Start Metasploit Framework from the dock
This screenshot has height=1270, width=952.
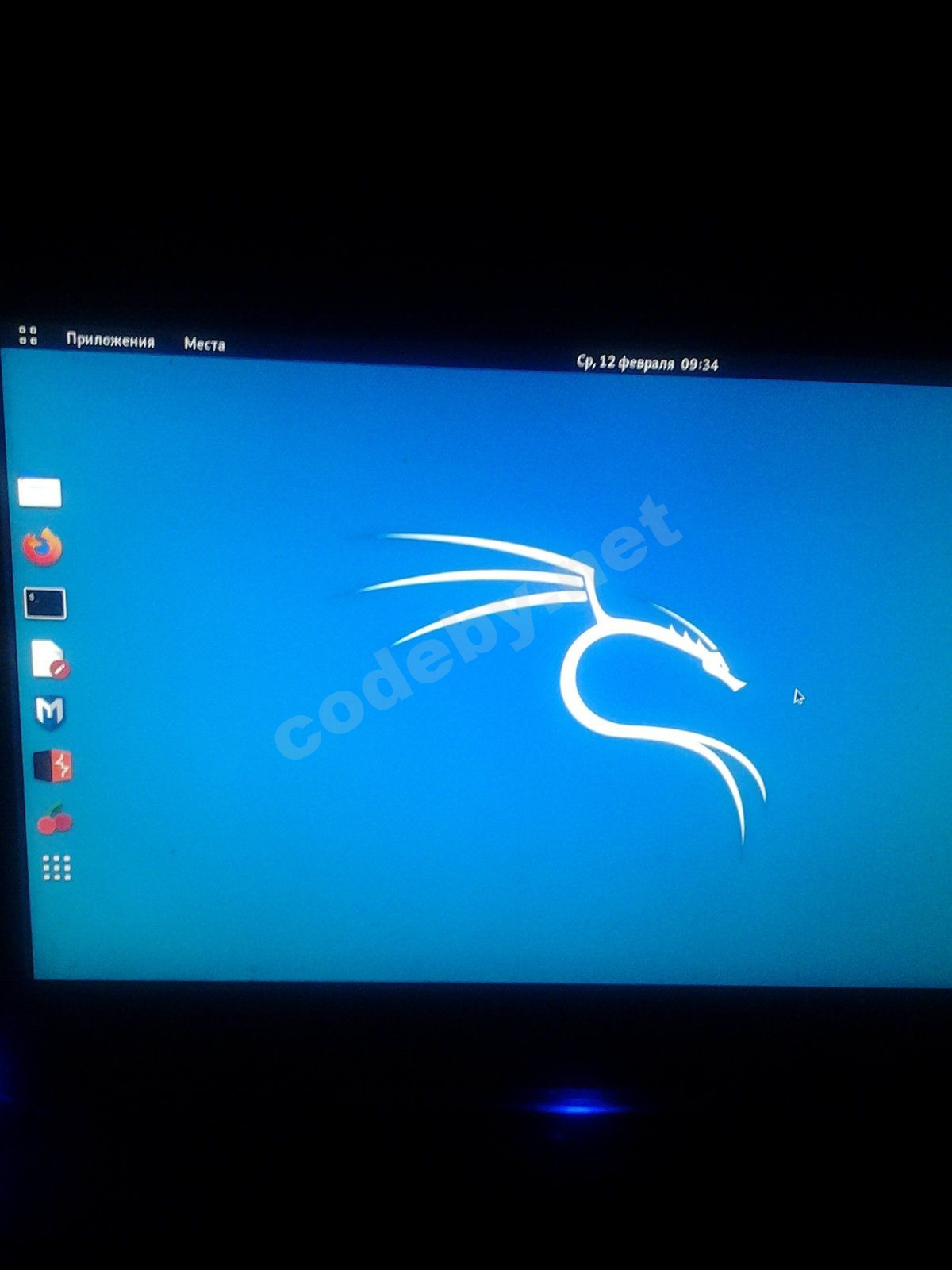tap(50, 712)
